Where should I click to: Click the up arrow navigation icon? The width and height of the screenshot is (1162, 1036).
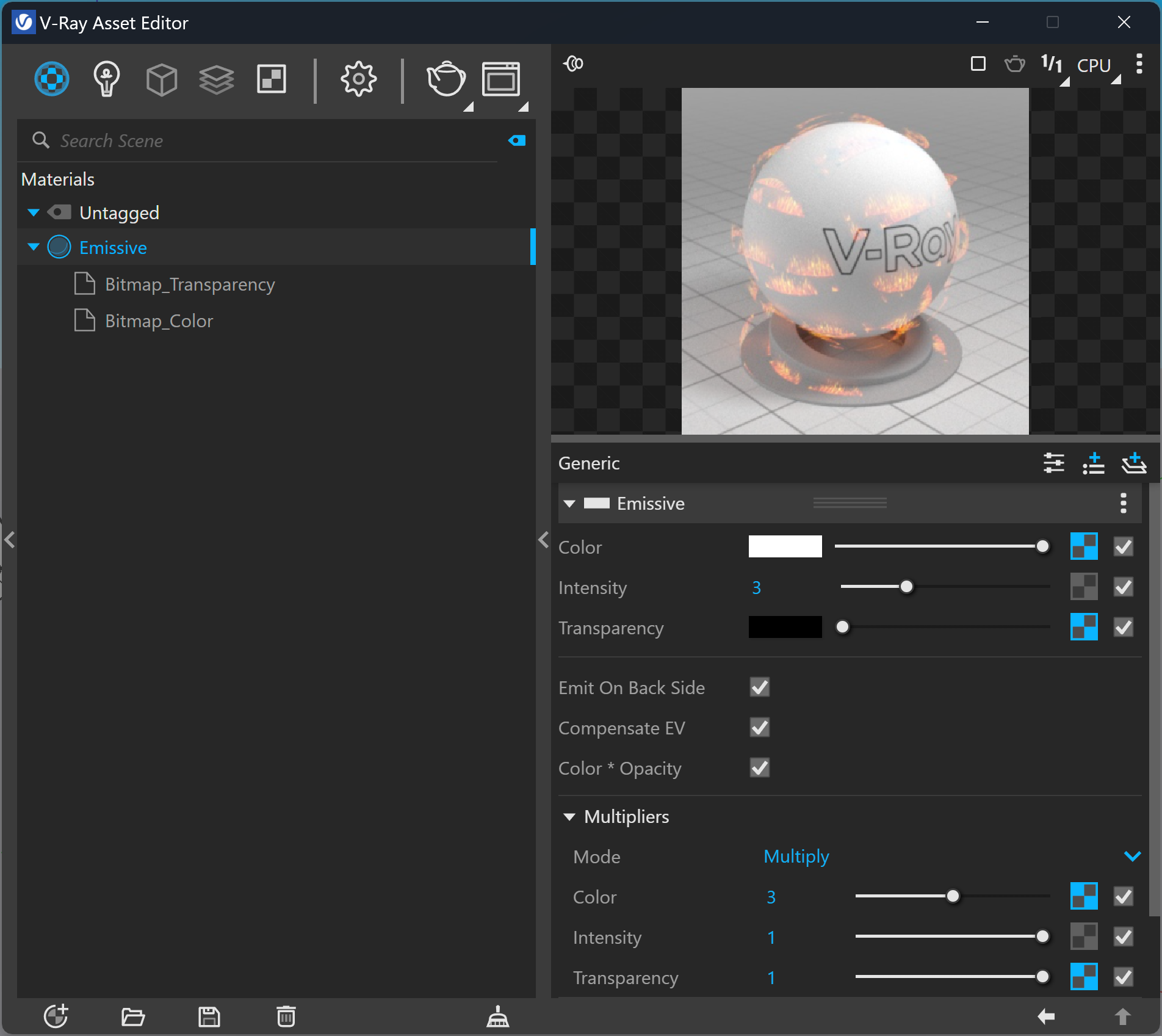(1123, 1017)
